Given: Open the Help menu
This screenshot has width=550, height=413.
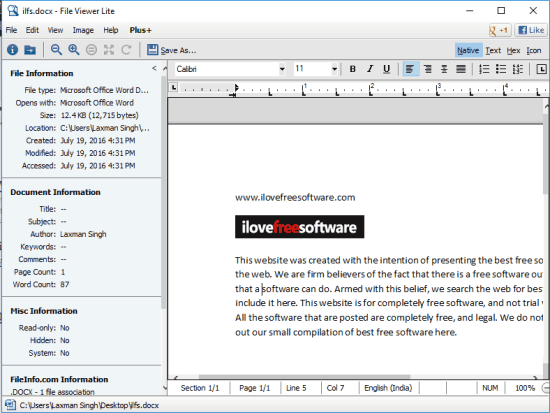Looking at the screenshot, I should click(x=110, y=30).
